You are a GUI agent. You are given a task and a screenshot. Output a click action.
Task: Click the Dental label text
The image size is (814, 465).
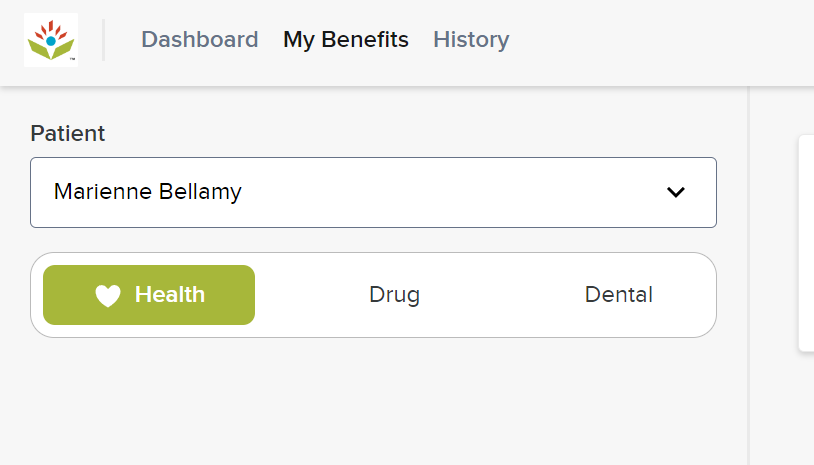pos(619,295)
